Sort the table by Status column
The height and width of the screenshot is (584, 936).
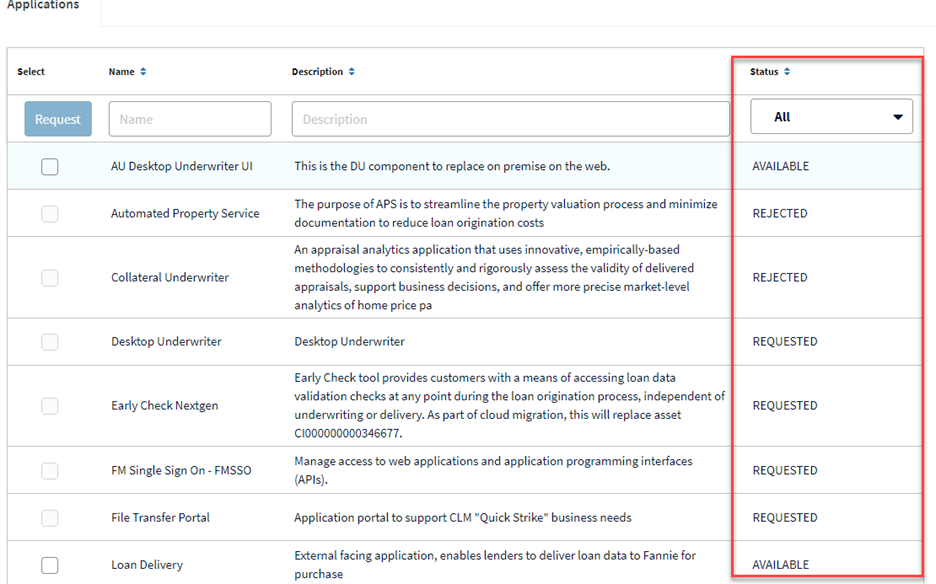[x=787, y=72]
